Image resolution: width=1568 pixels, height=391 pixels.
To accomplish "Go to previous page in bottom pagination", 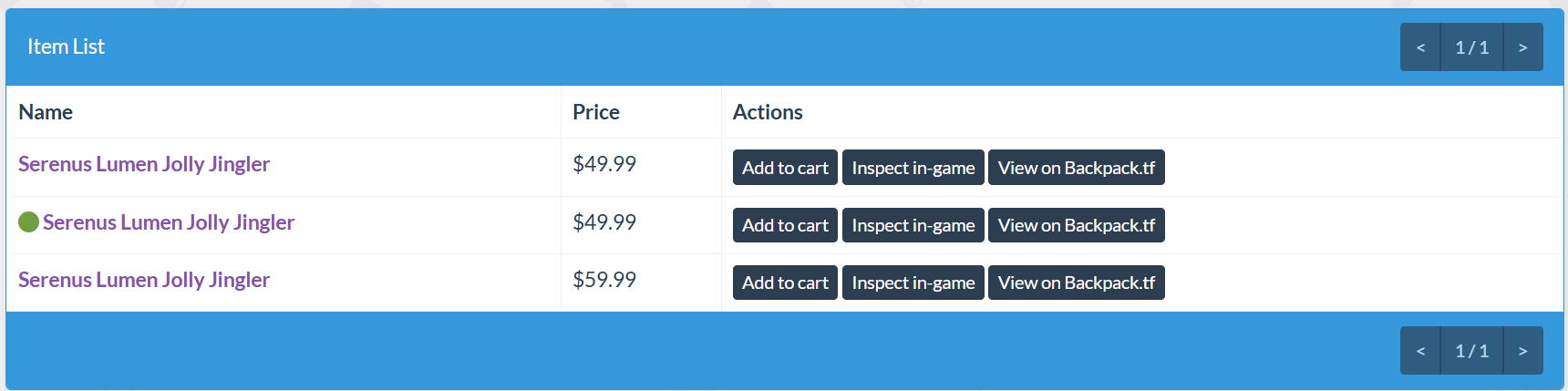I will (x=1420, y=351).
